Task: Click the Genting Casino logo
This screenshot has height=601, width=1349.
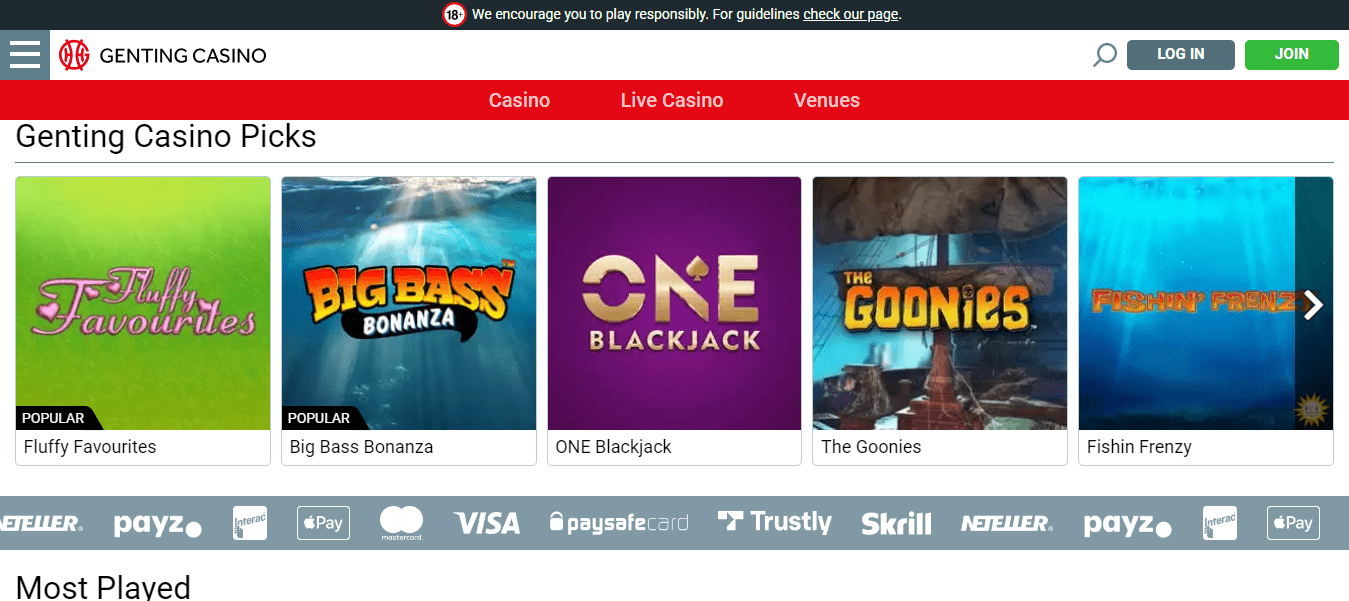Action: 163,55
